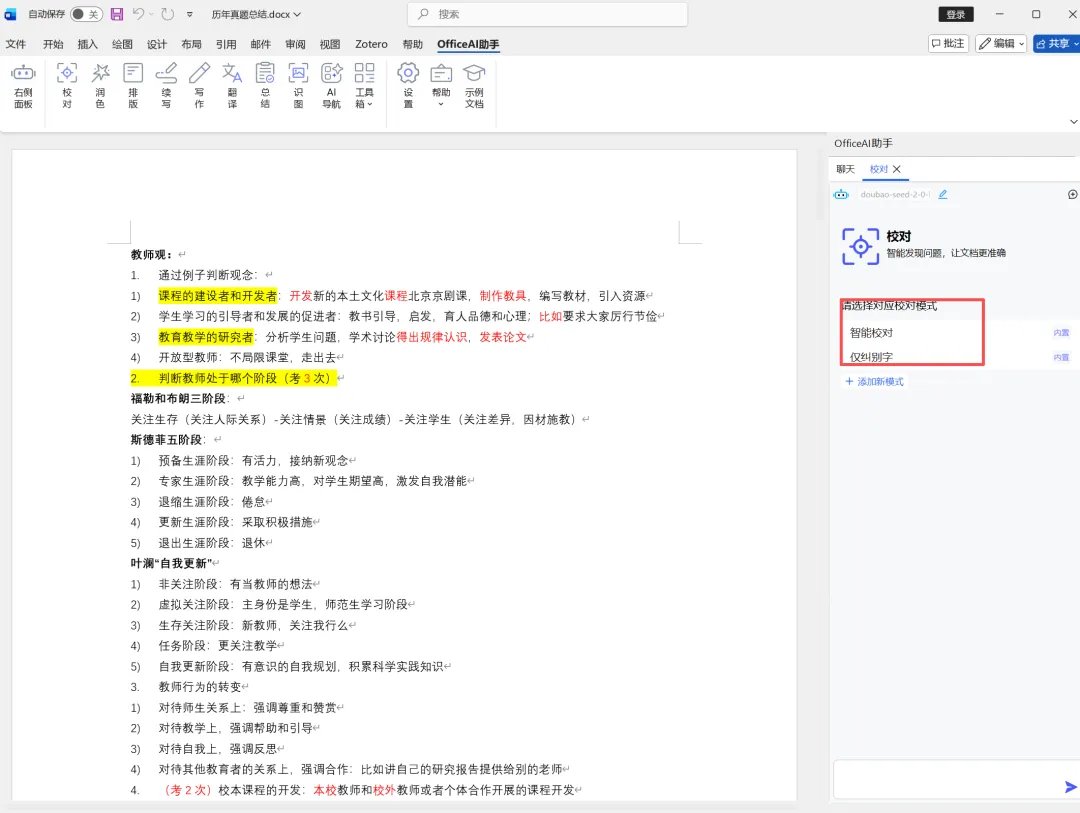Send the message with the arrow icon

tap(1070, 787)
